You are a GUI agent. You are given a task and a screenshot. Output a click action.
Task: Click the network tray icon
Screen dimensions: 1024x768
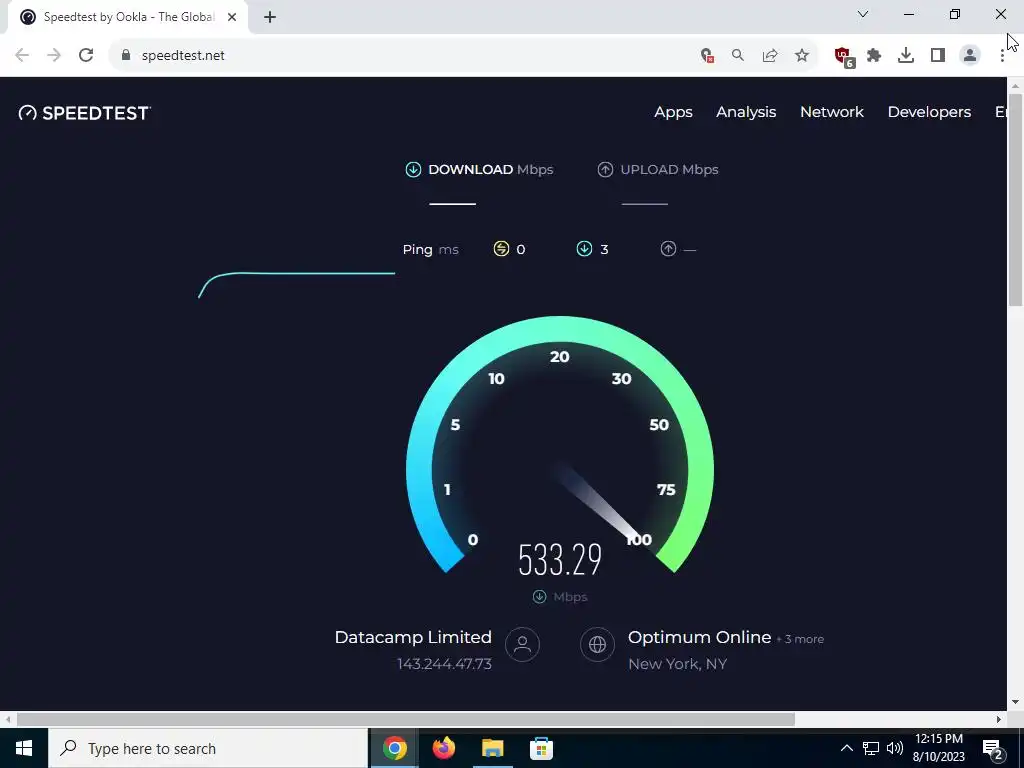[871, 748]
